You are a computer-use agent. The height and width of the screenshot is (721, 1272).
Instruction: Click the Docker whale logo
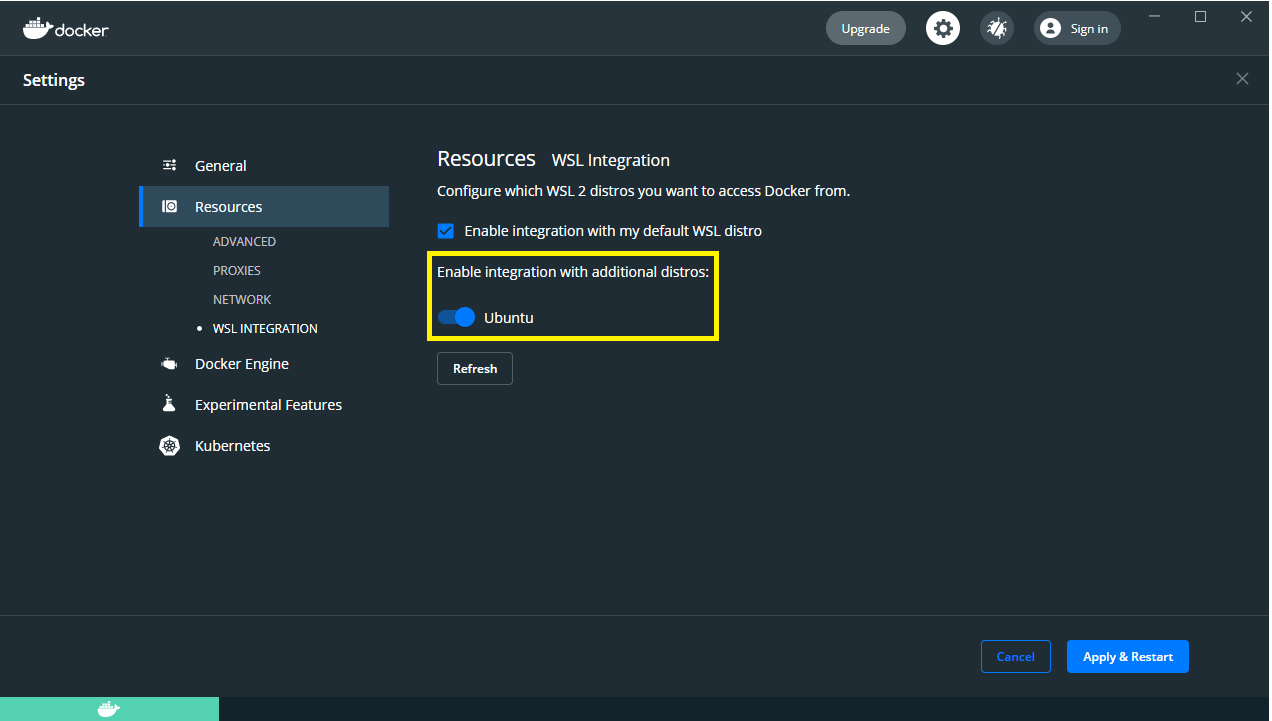[x=65, y=28]
